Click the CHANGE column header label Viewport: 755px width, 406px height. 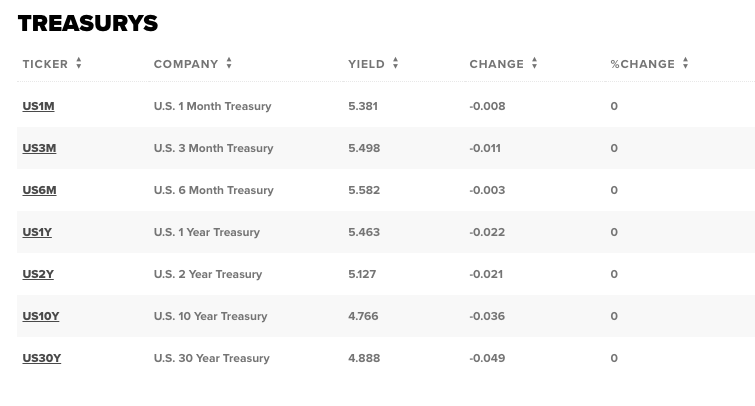[x=496, y=64]
